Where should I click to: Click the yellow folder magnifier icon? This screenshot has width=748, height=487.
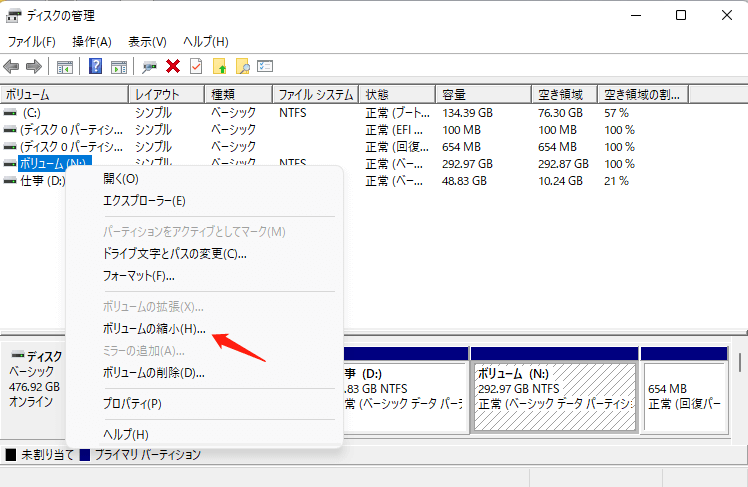point(242,66)
